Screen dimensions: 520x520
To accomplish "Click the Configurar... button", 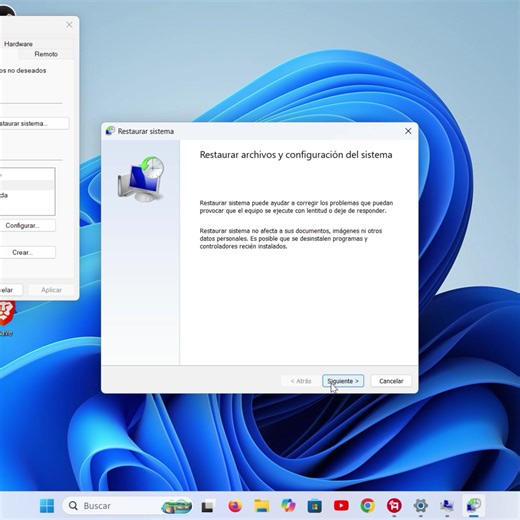I will [x=27, y=226].
